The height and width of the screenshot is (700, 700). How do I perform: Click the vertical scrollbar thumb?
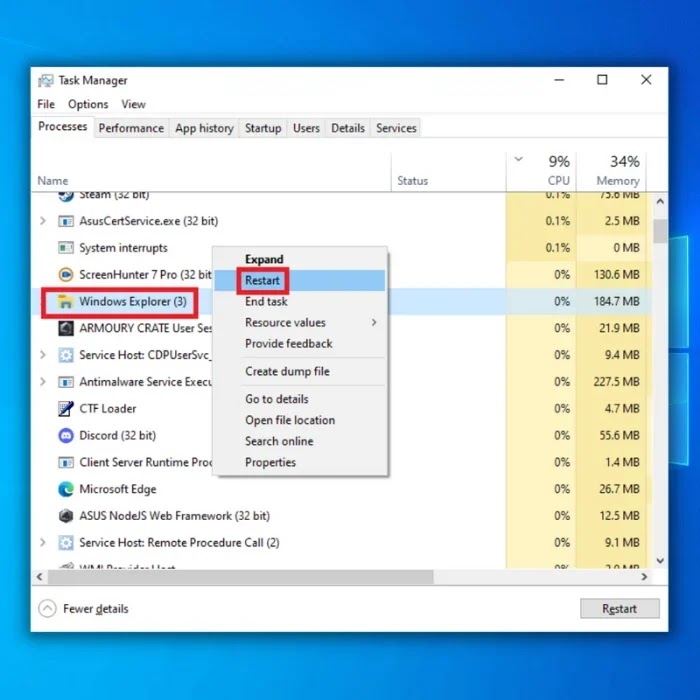point(660,231)
